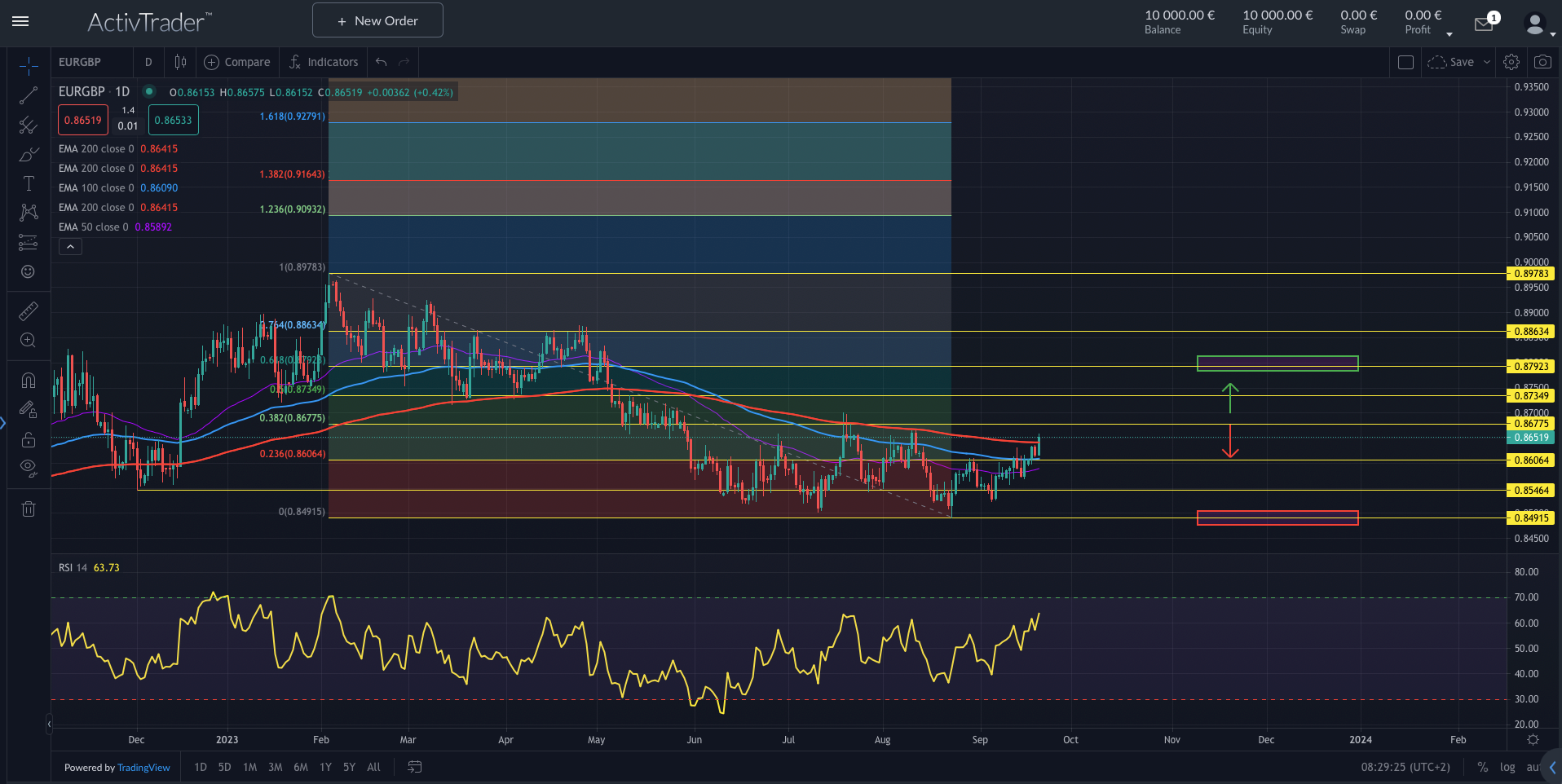The height and width of the screenshot is (784, 1562).
Task: Toggle magnet mode for drawings
Action: click(29, 380)
